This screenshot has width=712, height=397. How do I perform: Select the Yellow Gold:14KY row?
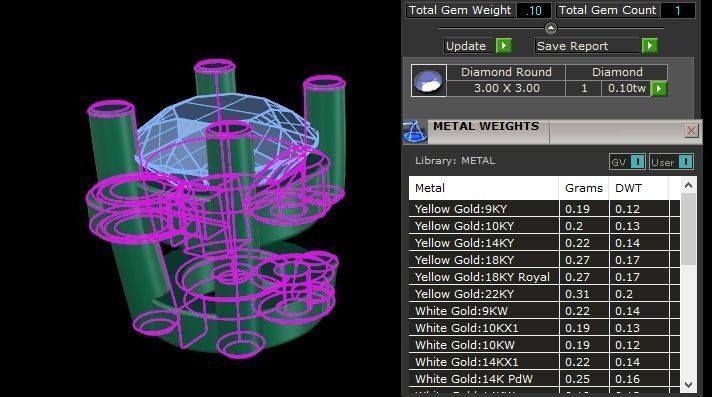(x=544, y=243)
